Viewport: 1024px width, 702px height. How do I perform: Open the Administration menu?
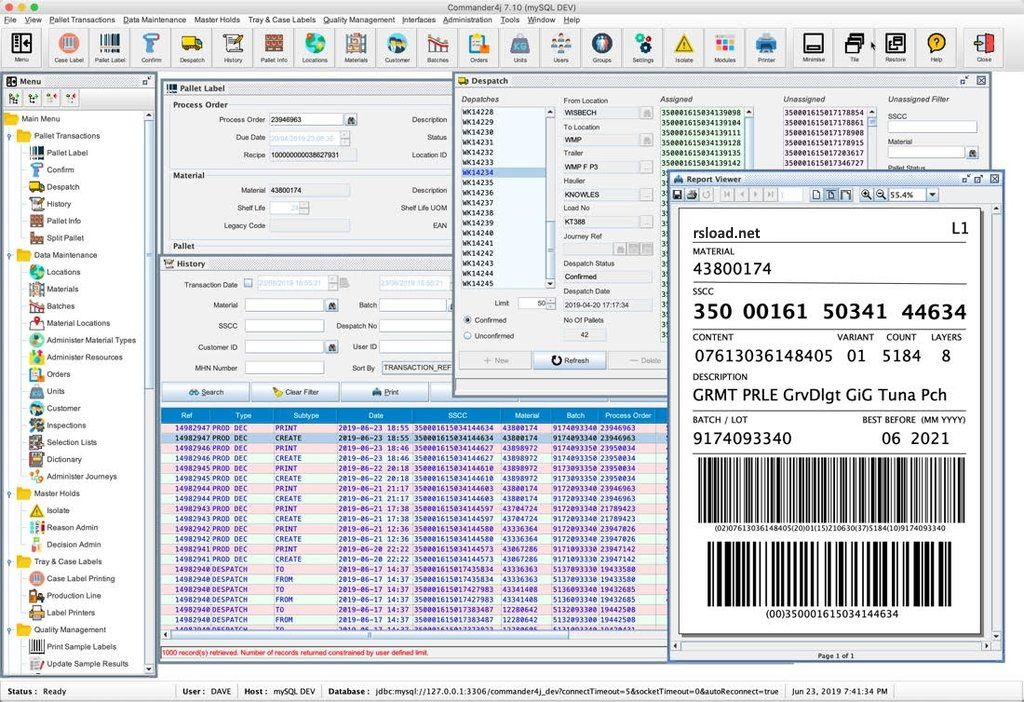click(467, 19)
